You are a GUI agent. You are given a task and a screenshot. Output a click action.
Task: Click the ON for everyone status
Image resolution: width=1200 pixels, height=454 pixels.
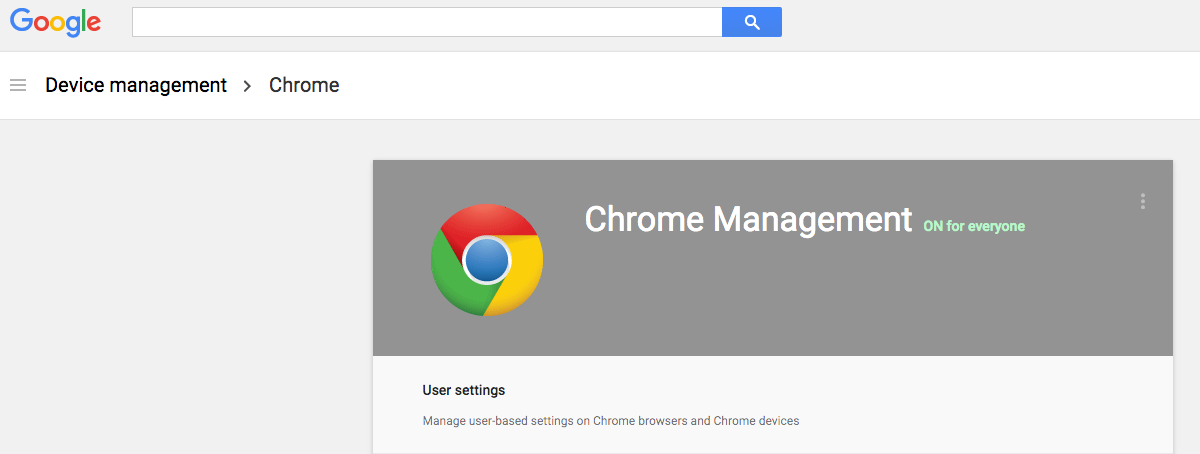[974, 226]
